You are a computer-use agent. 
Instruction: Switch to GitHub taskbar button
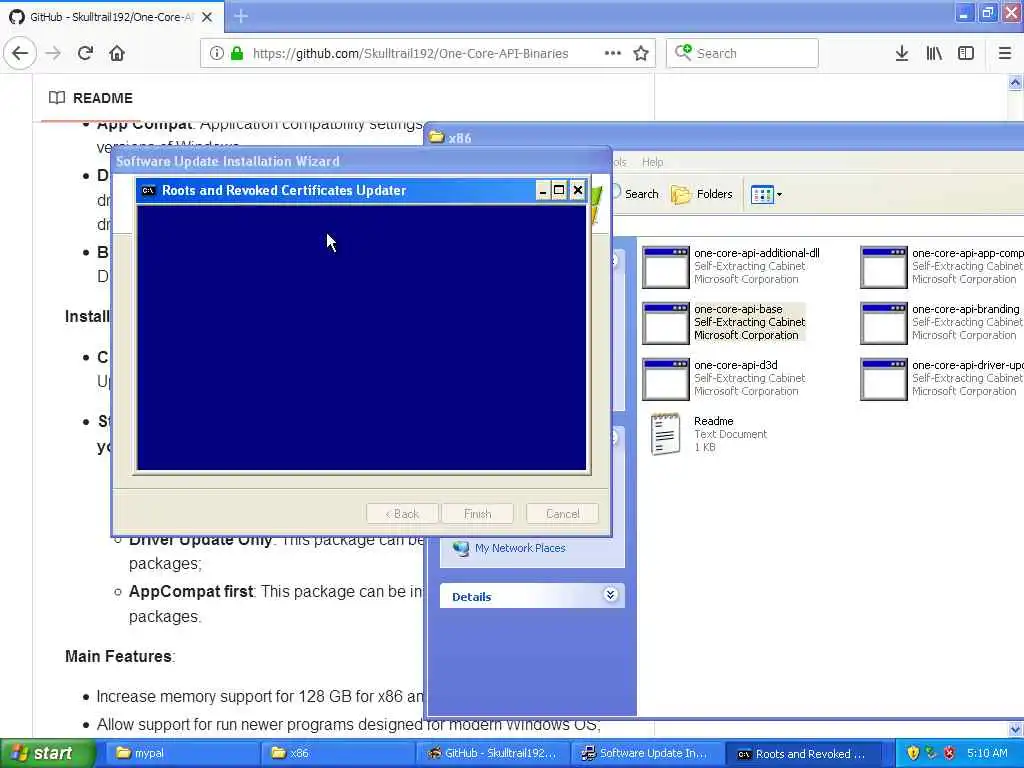(492, 754)
